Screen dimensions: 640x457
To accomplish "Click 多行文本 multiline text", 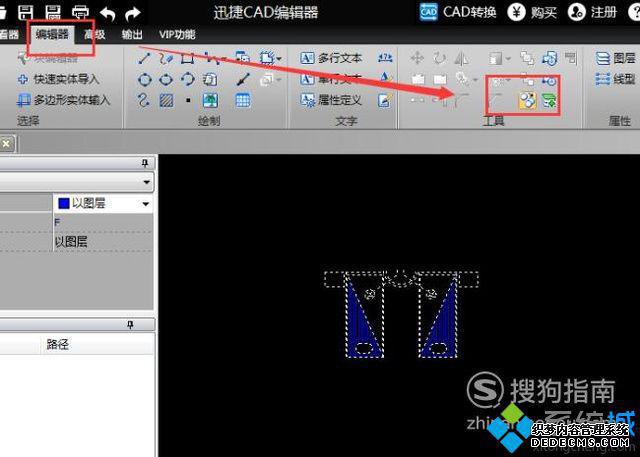I will (331, 58).
